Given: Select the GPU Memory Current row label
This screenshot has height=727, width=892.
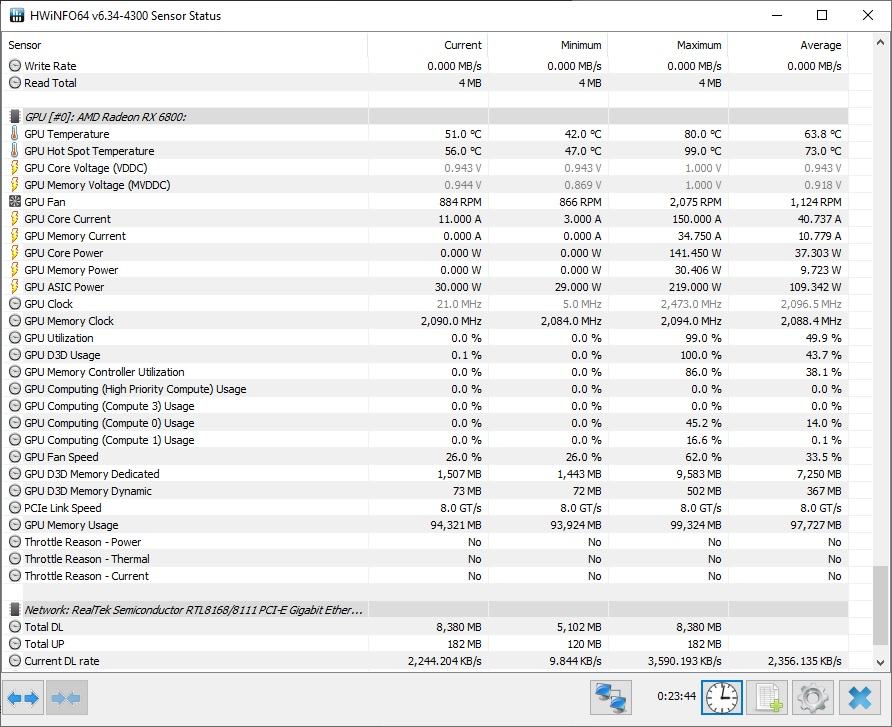Looking at the screenshot, I should 75,236.
